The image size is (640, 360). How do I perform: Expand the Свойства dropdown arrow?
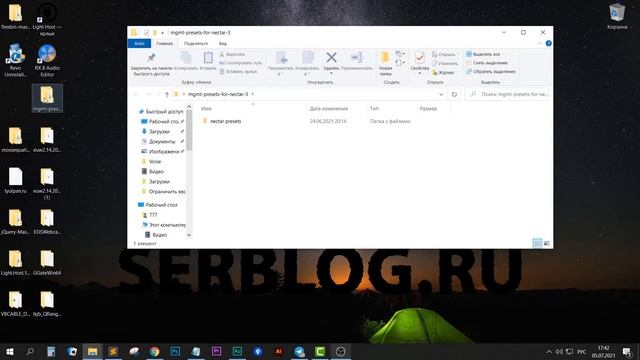coord(420,73)
